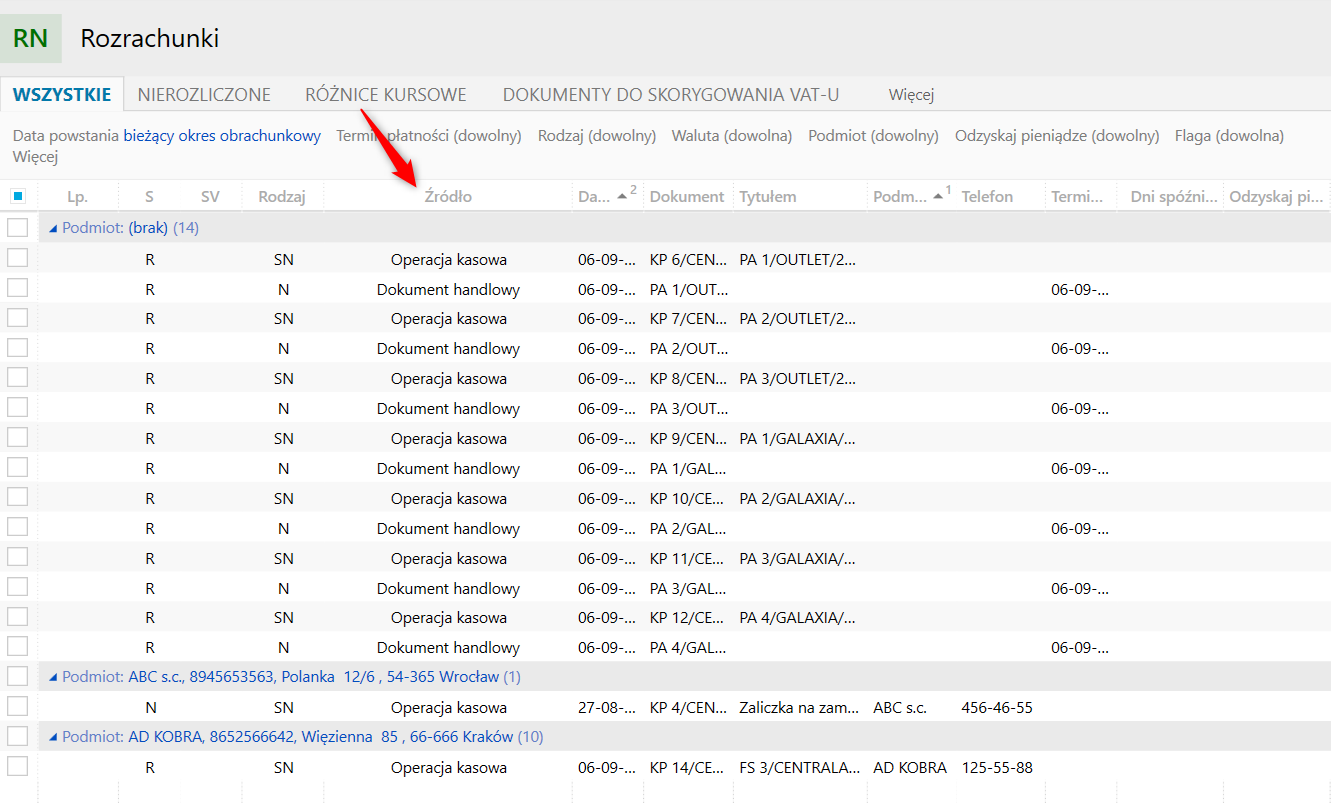Sort by the Lp. column header

(77, 197)
